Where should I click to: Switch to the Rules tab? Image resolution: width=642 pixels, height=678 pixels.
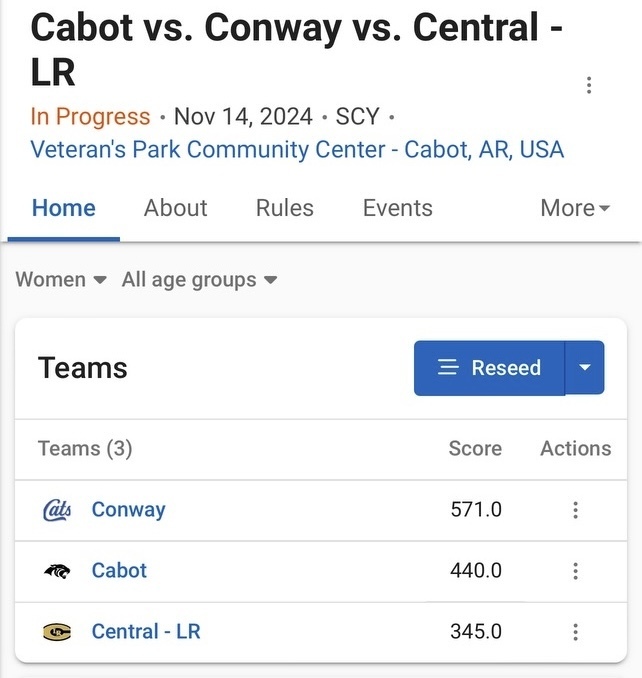[284, 208]
